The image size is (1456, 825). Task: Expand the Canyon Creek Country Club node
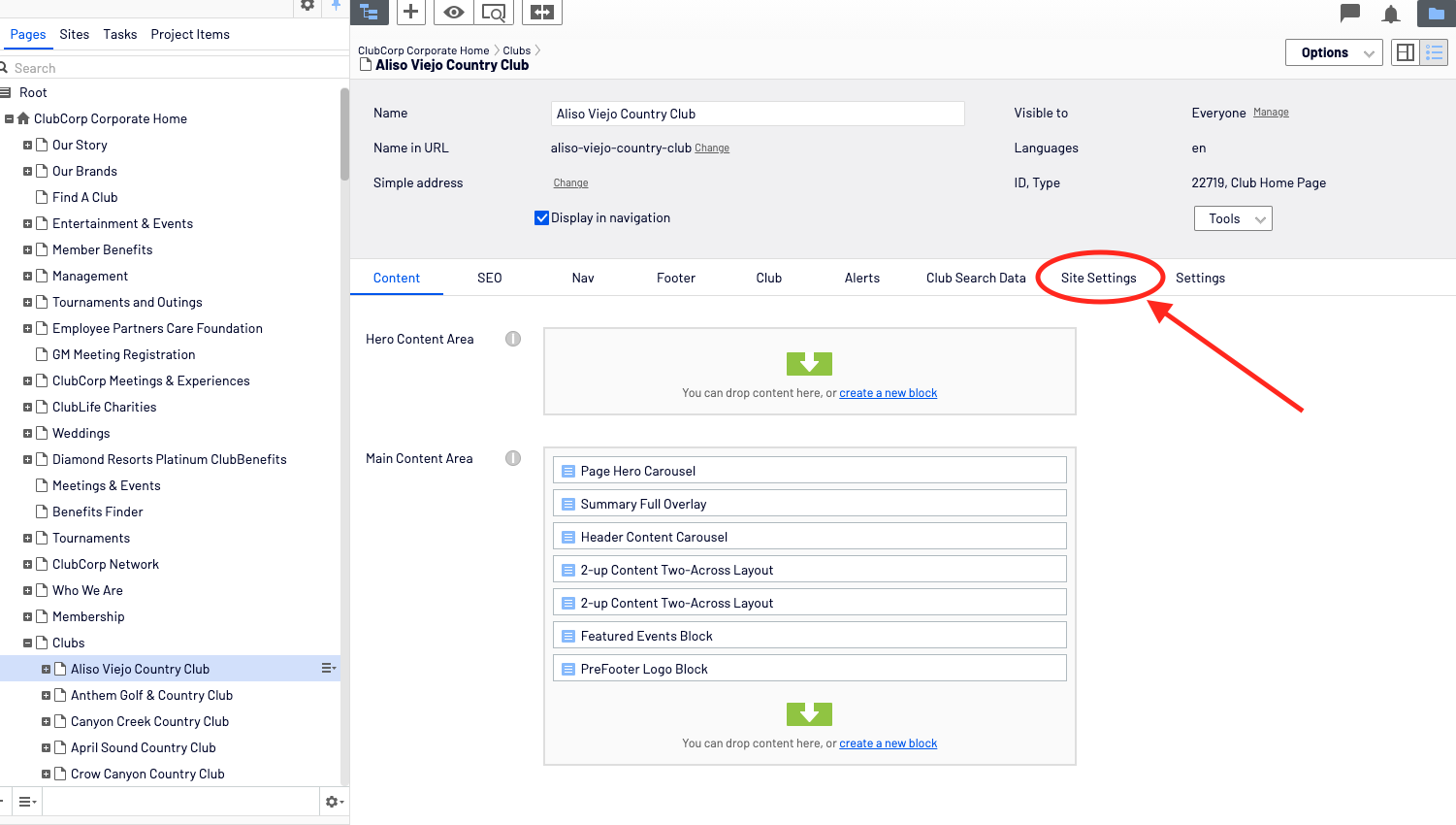coord(46,721)
